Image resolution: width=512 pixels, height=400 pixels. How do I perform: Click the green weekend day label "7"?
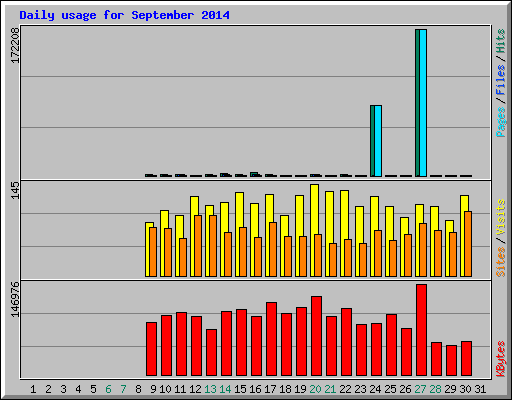coord(123,389)
